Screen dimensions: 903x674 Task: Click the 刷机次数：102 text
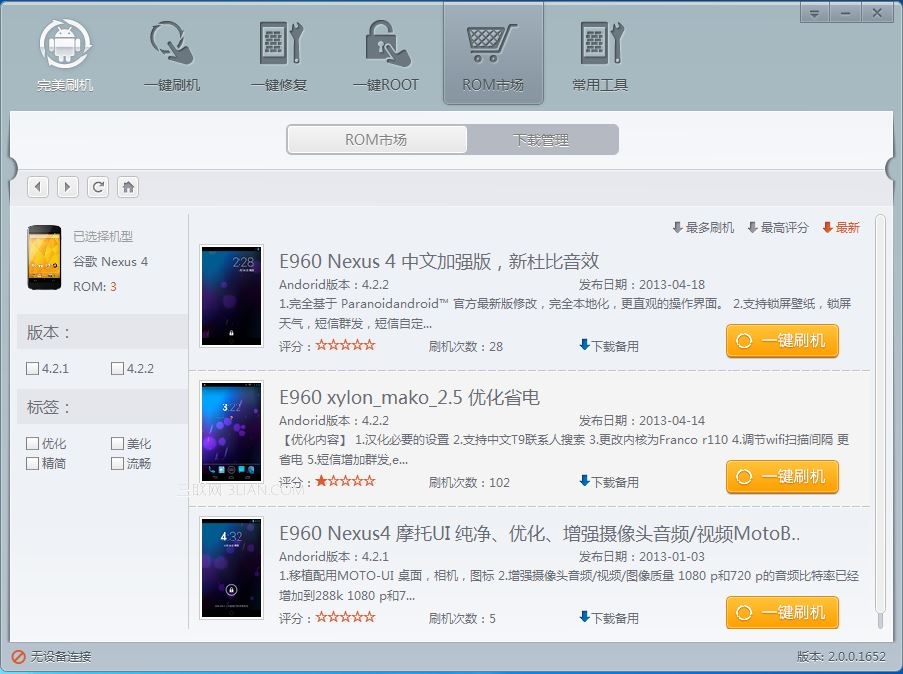point(469,483)
